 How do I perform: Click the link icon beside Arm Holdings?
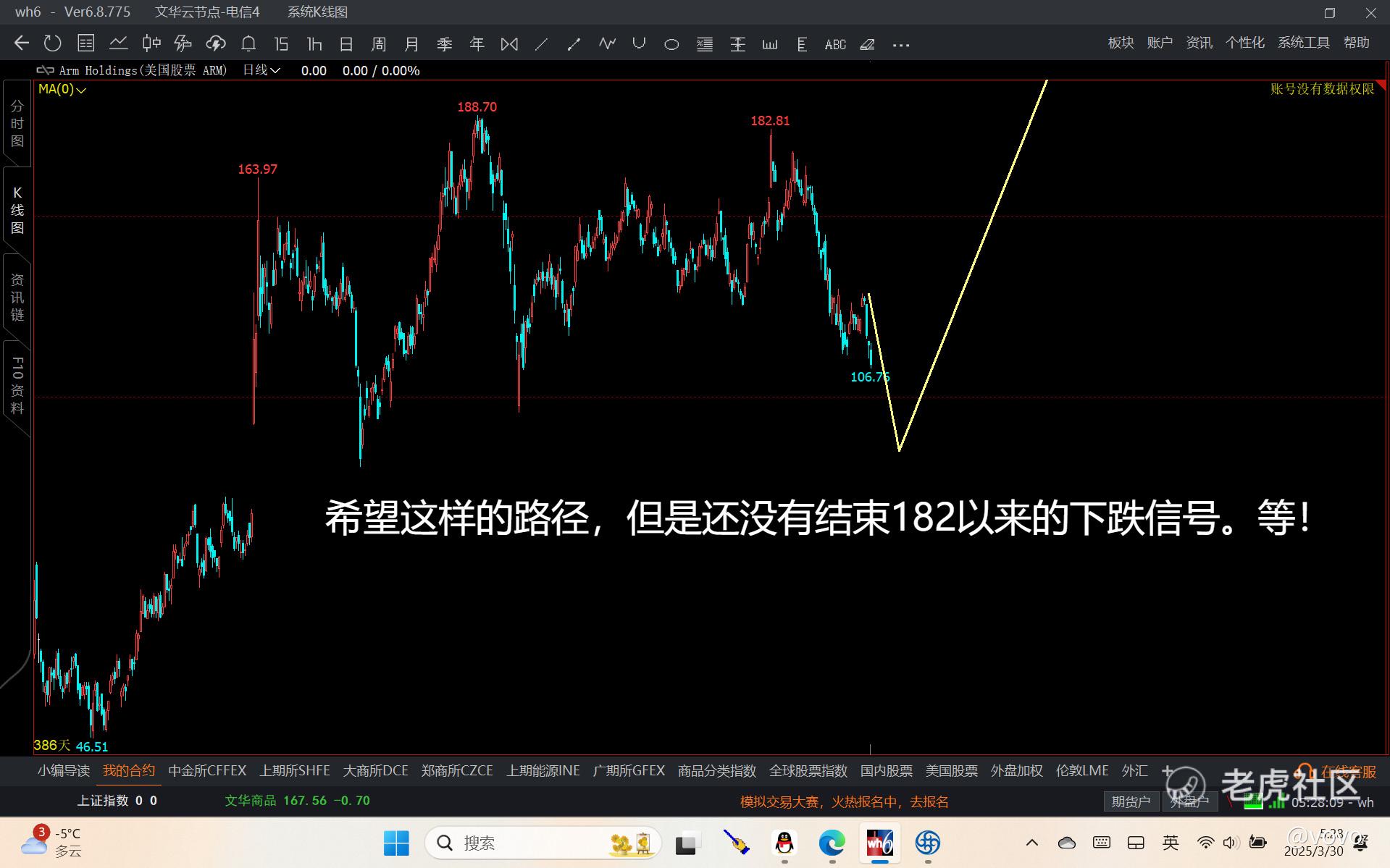(45, 70)
